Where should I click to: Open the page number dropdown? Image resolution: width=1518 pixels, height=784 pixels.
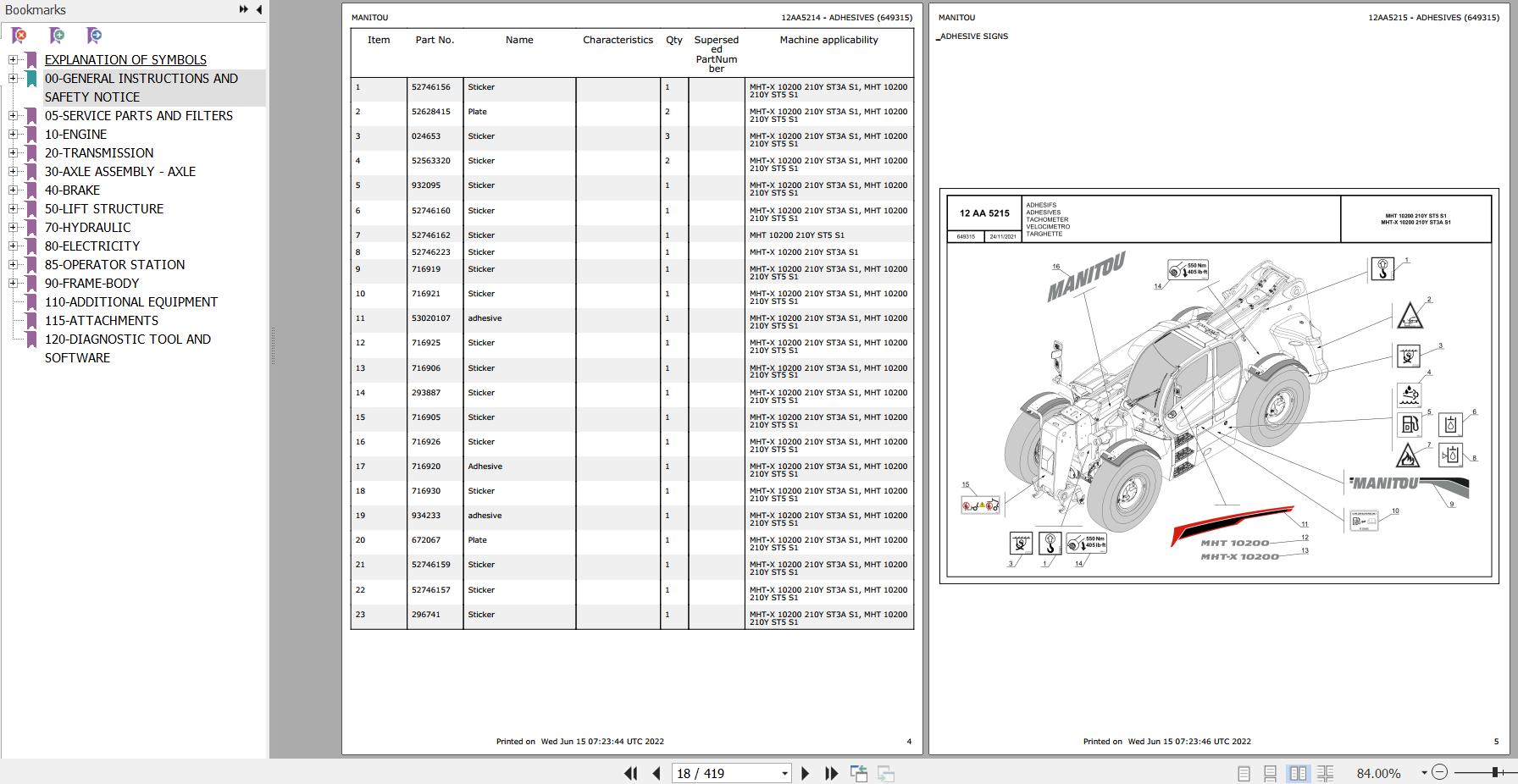(784, 773)
